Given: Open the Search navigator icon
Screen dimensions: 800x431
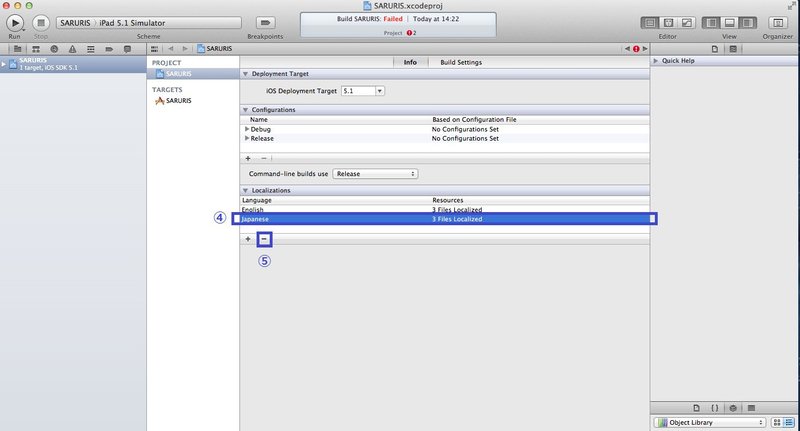Looking at the screenshot, I should [x=54, y=49].
